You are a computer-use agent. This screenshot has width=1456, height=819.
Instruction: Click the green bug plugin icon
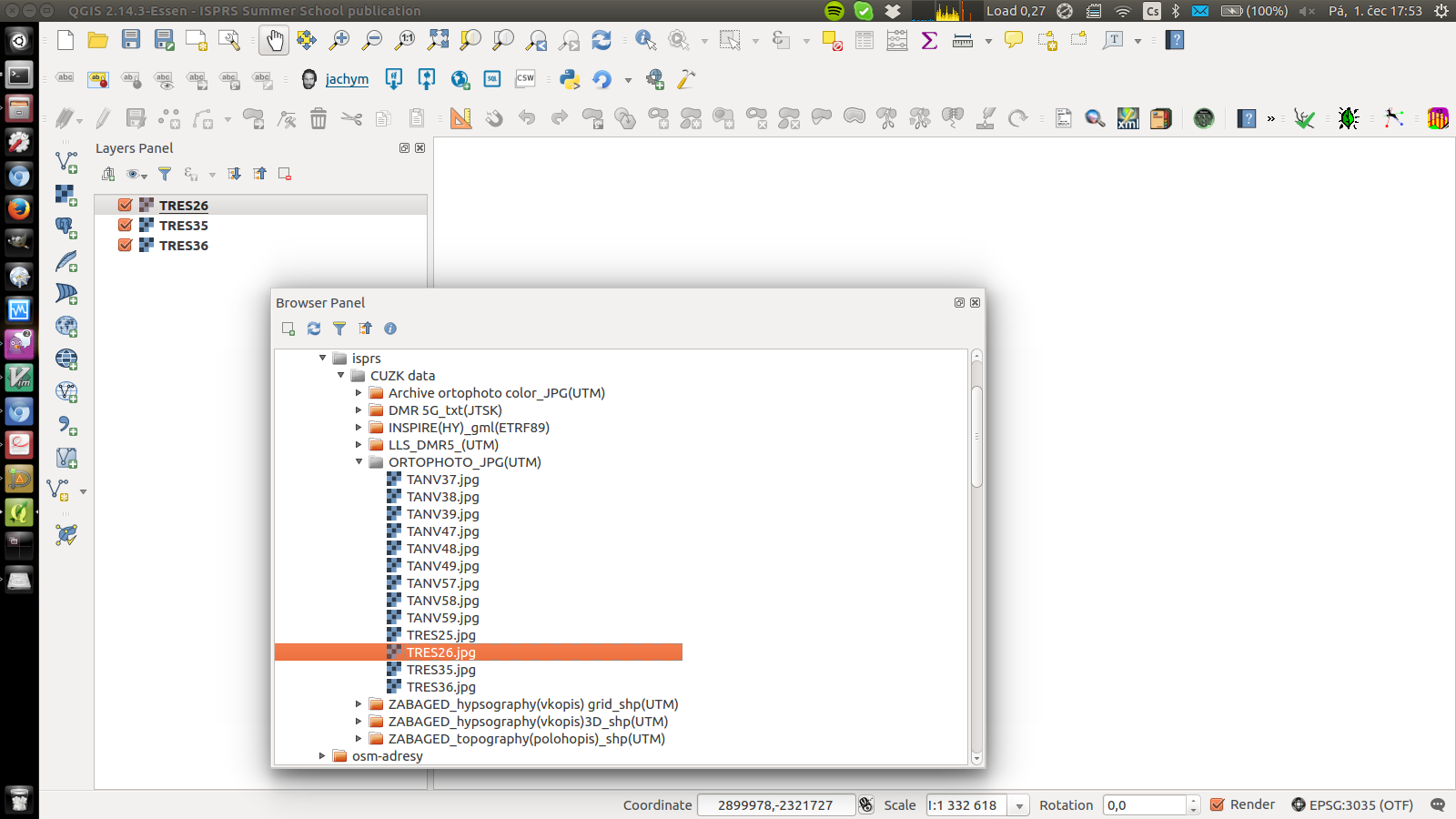click(1349, 118)
